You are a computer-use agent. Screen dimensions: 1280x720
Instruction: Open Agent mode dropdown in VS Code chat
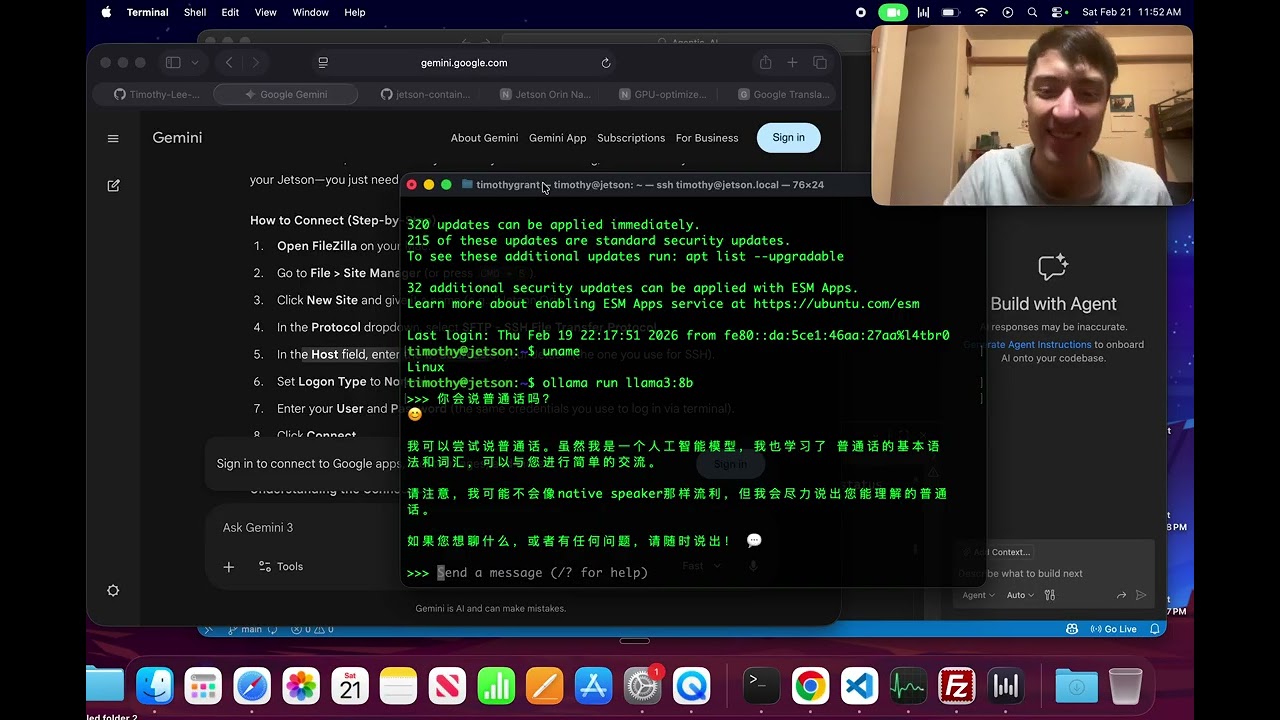(x=978, y=595)
